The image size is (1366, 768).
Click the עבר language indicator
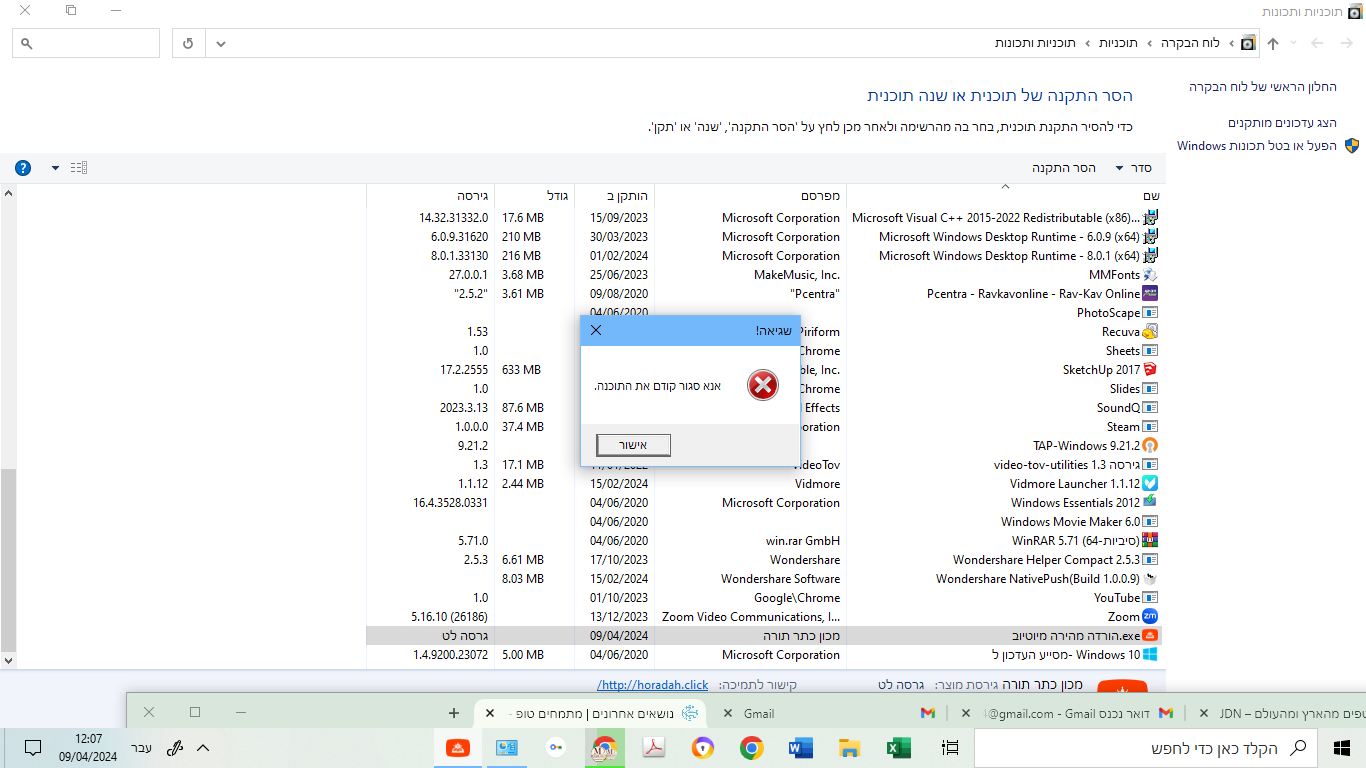(141, 747)
